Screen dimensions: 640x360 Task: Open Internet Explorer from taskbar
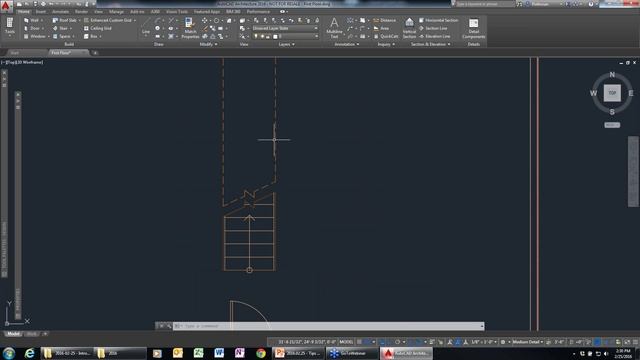29,353
